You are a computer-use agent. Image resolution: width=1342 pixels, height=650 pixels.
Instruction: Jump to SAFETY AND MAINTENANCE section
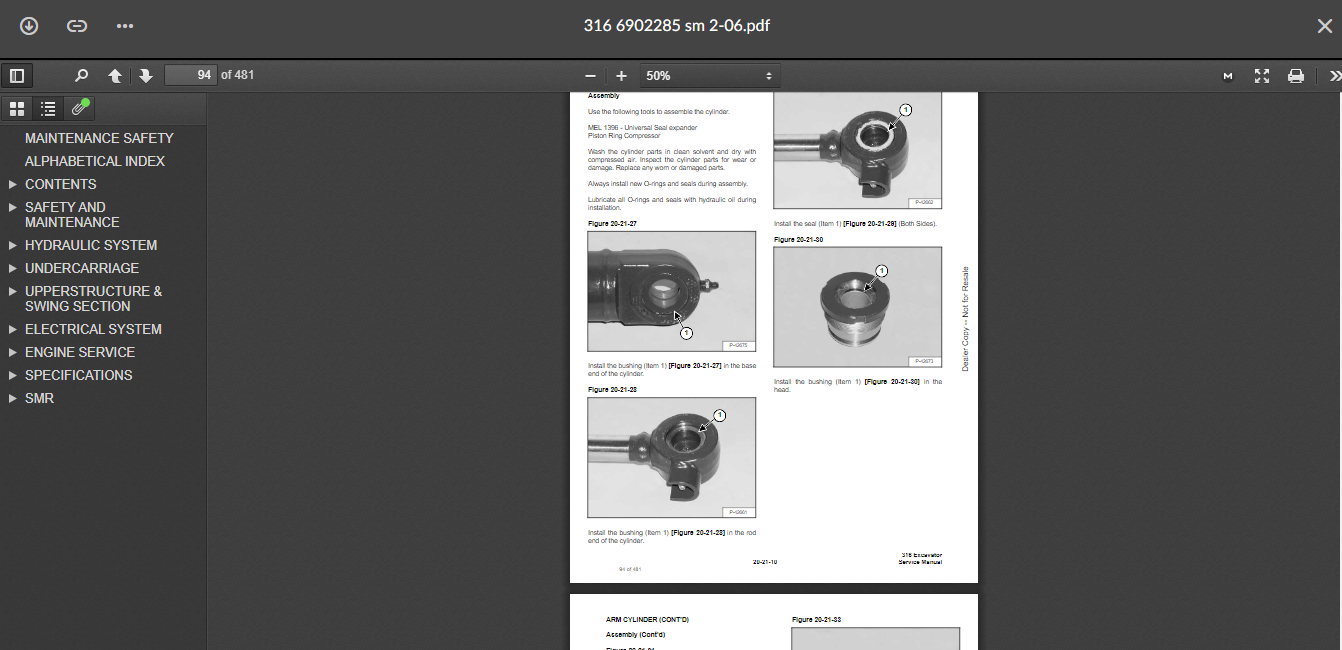pyautogui.click(x=72, y=214)
